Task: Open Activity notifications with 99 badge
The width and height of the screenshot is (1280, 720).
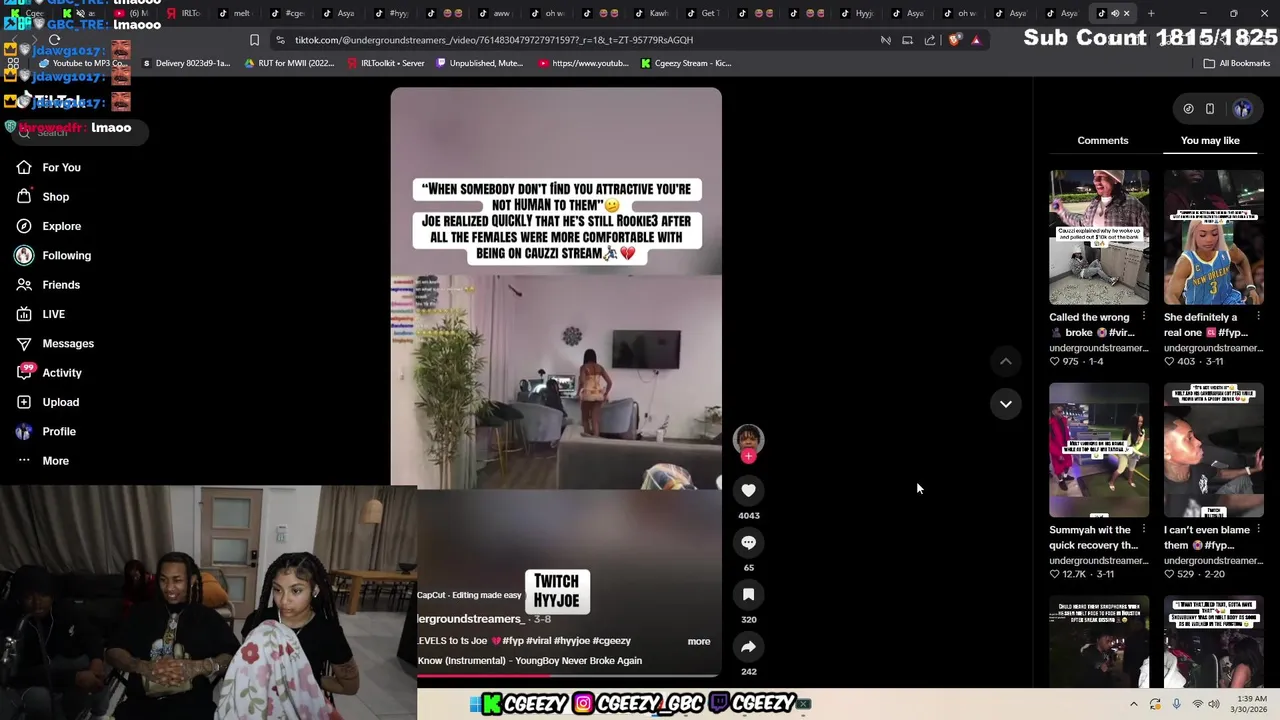Action: coord(61,373)
